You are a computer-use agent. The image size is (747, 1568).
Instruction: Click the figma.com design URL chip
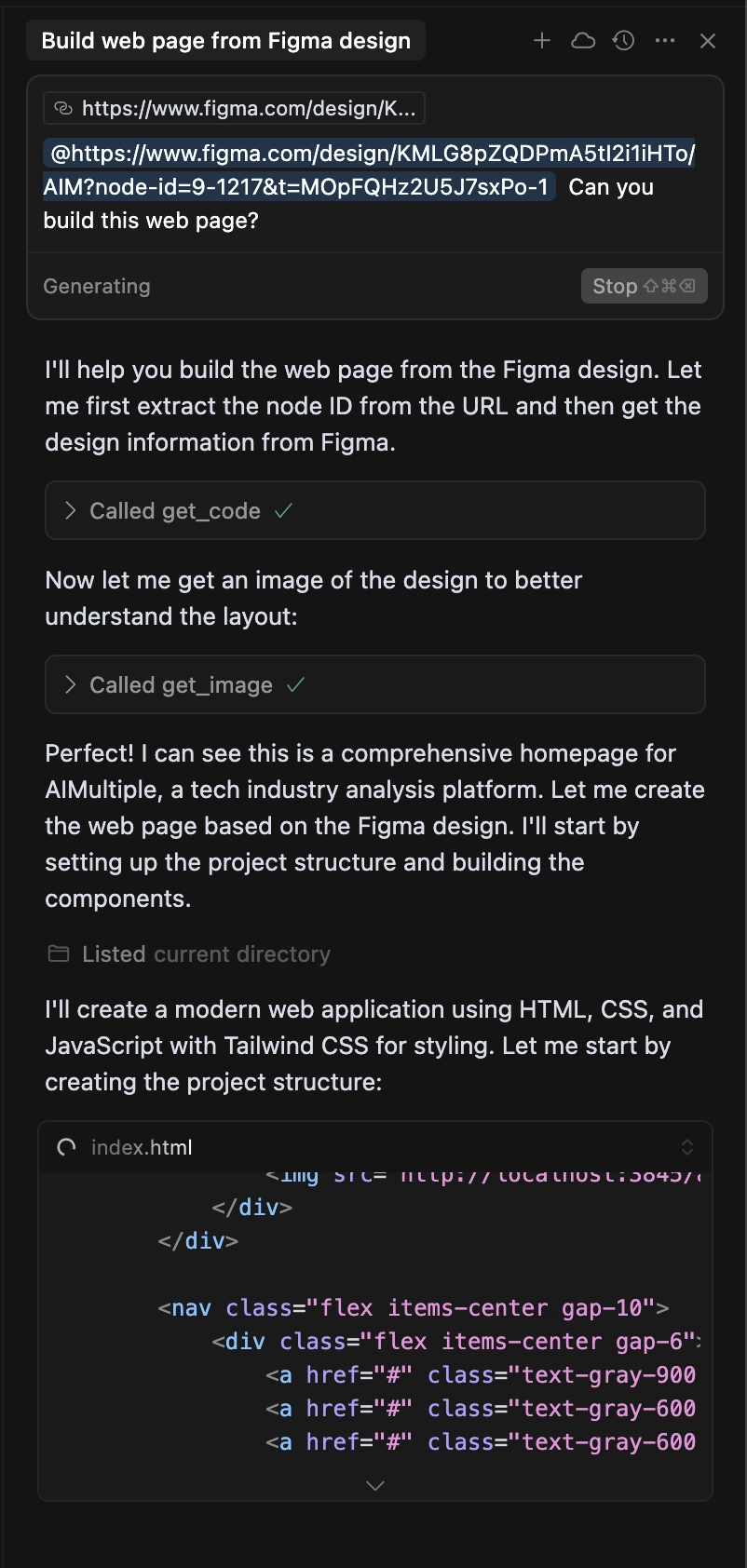point(235,108)
